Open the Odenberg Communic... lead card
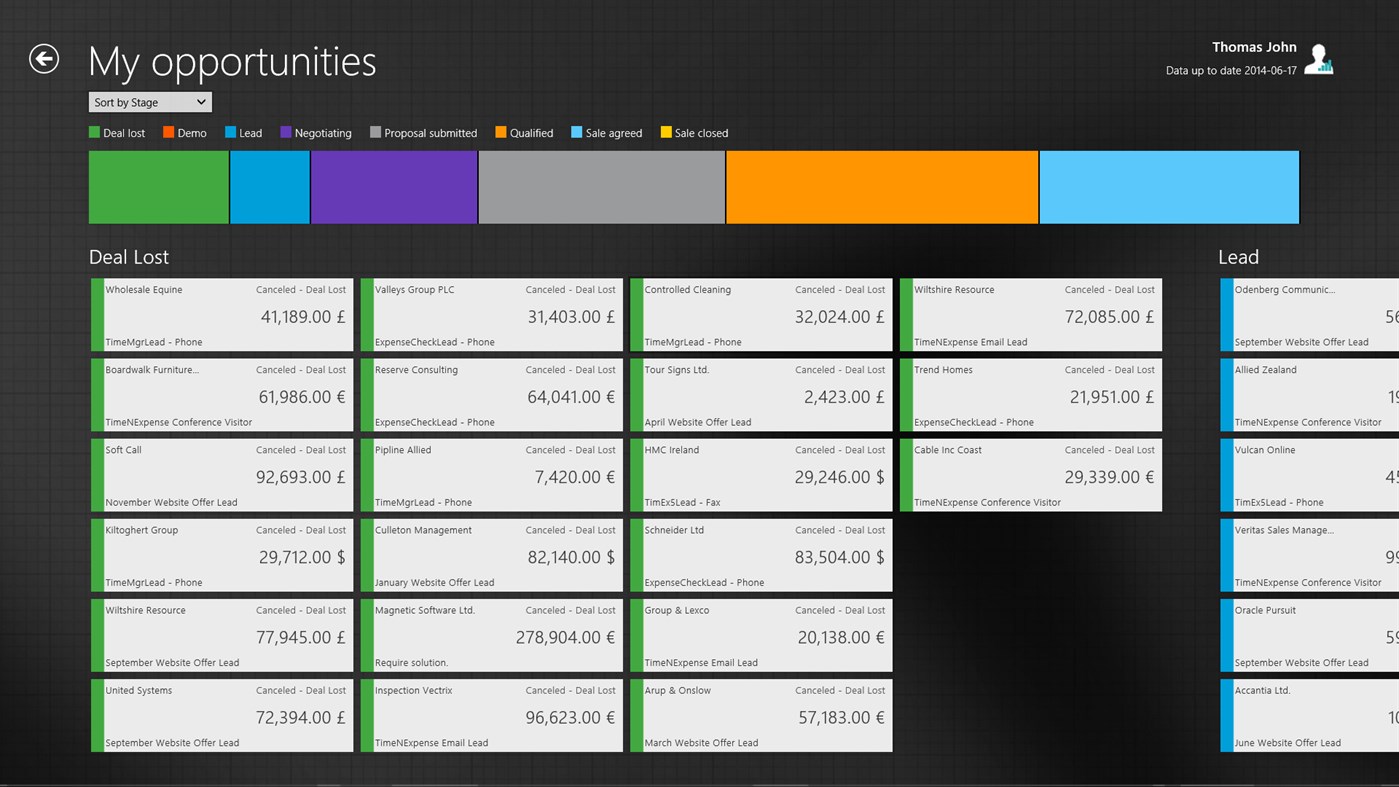 pyautogui.click(x=1308, y=314)
